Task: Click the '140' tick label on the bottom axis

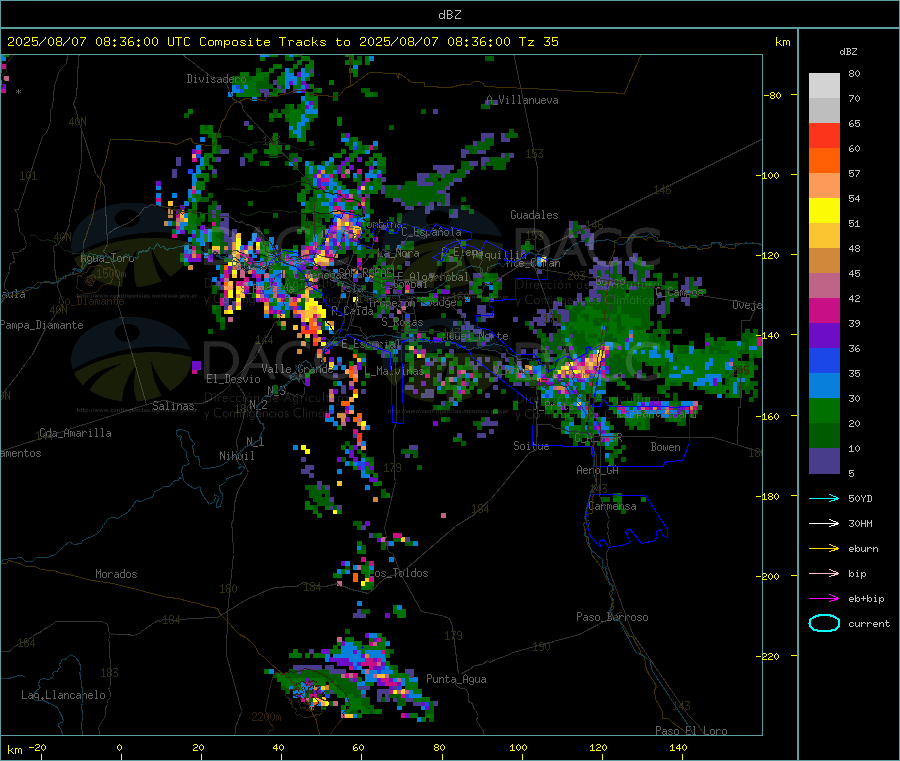Action: pyautogui.click(x=678, y=747)
